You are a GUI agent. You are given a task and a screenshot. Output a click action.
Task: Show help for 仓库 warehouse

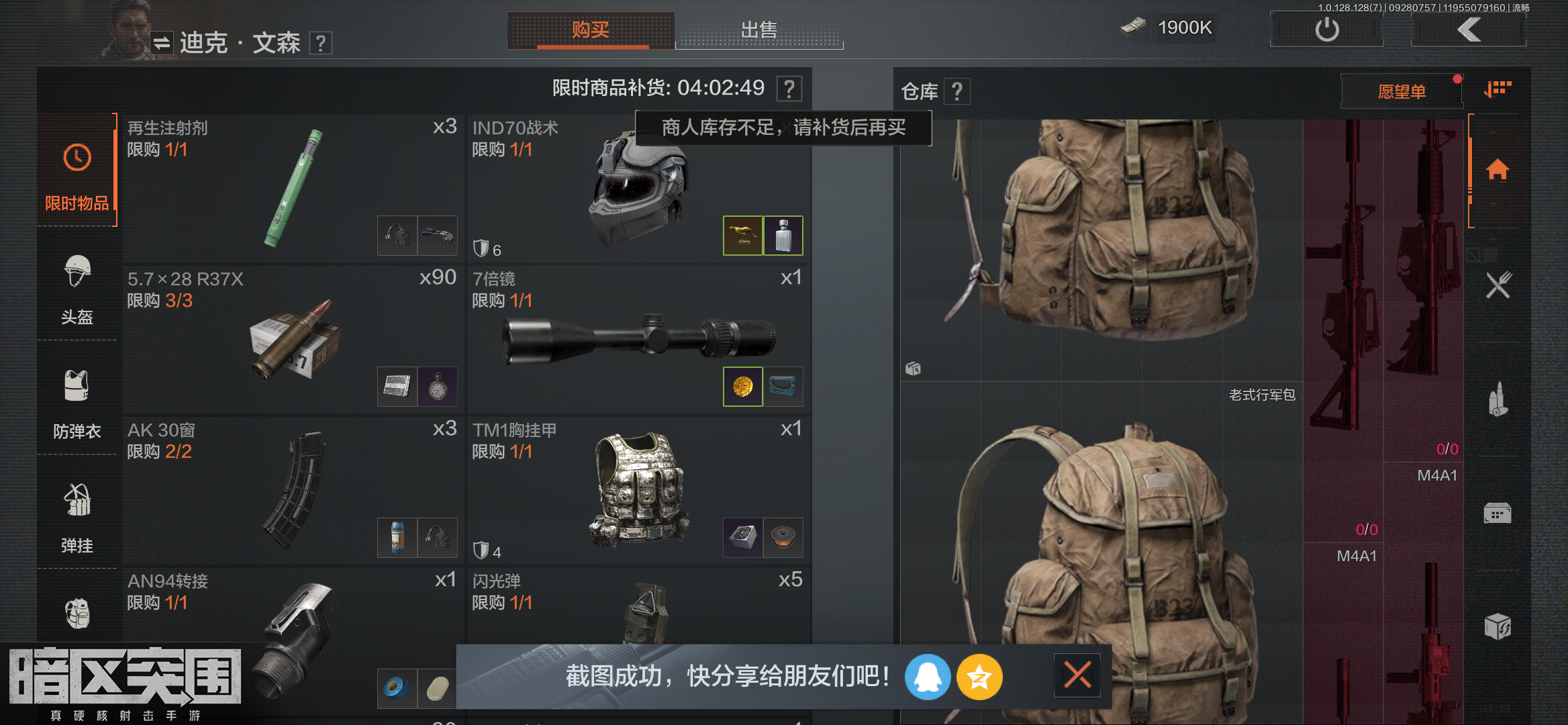click(957, 91)
